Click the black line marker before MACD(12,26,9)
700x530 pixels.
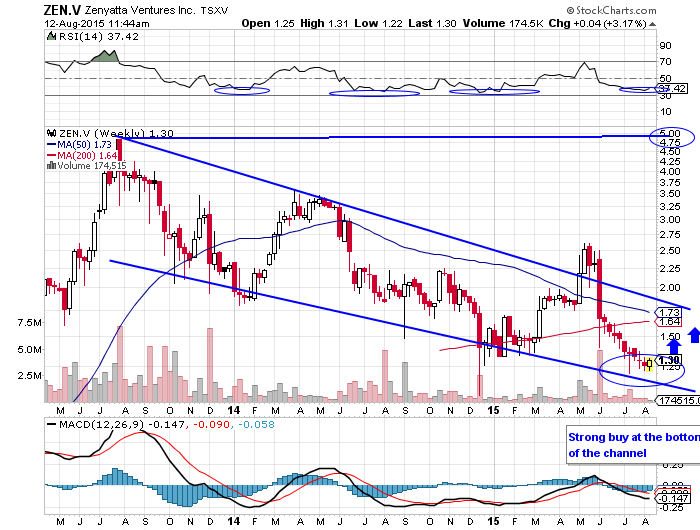[51, 425]
